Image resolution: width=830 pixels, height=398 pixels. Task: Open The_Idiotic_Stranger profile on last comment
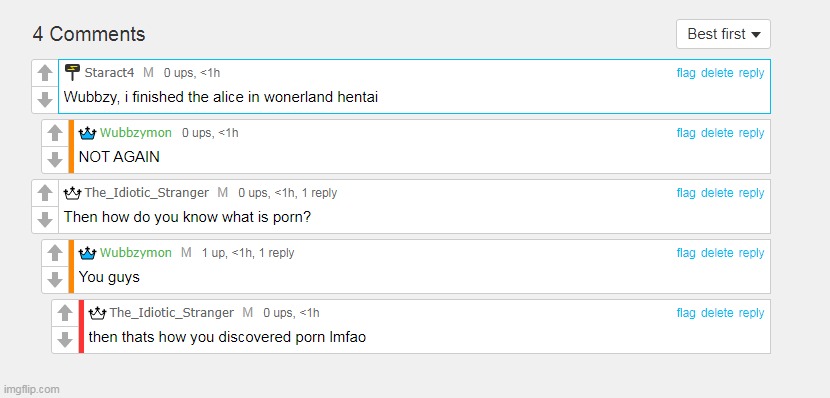(x=172, y=313)
